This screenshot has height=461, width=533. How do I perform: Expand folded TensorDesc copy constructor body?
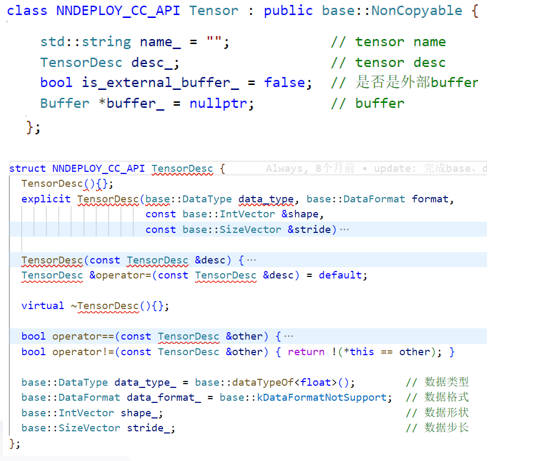pos(252,260)
